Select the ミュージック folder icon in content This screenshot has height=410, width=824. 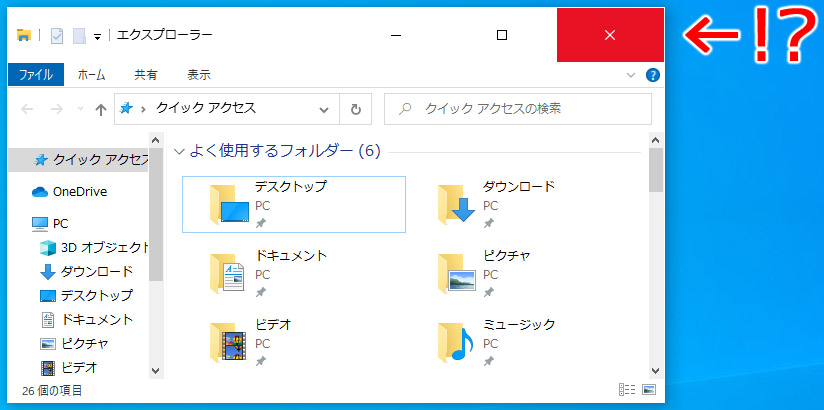(456, 342)
